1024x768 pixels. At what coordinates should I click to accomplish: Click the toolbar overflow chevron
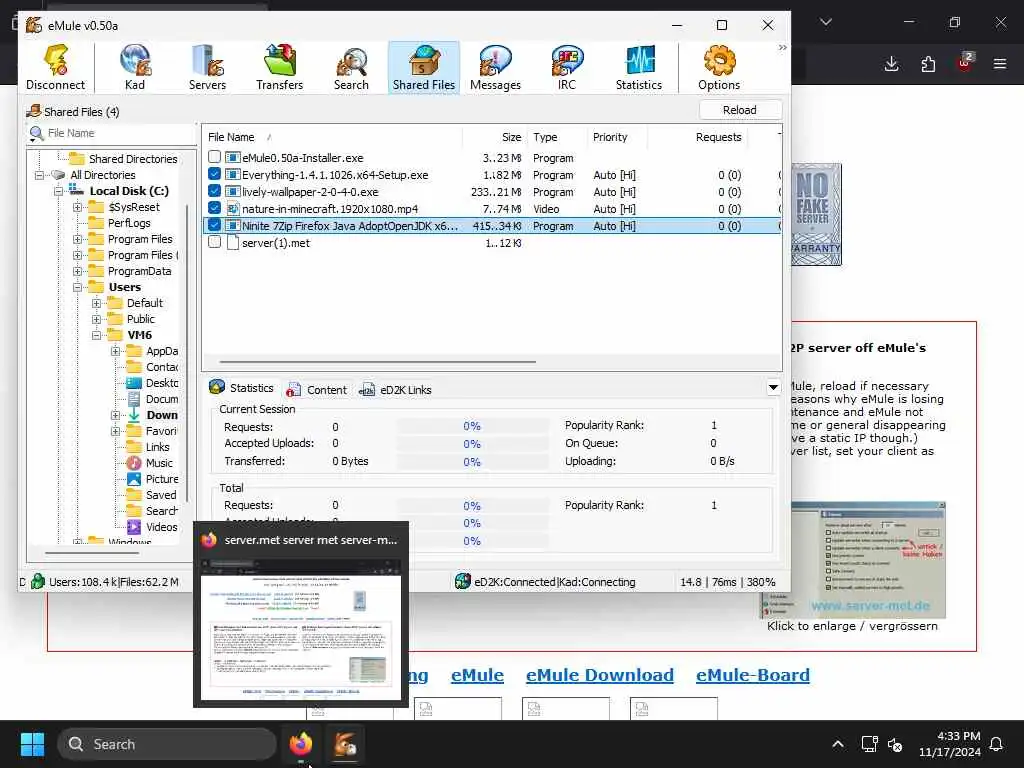782,48
